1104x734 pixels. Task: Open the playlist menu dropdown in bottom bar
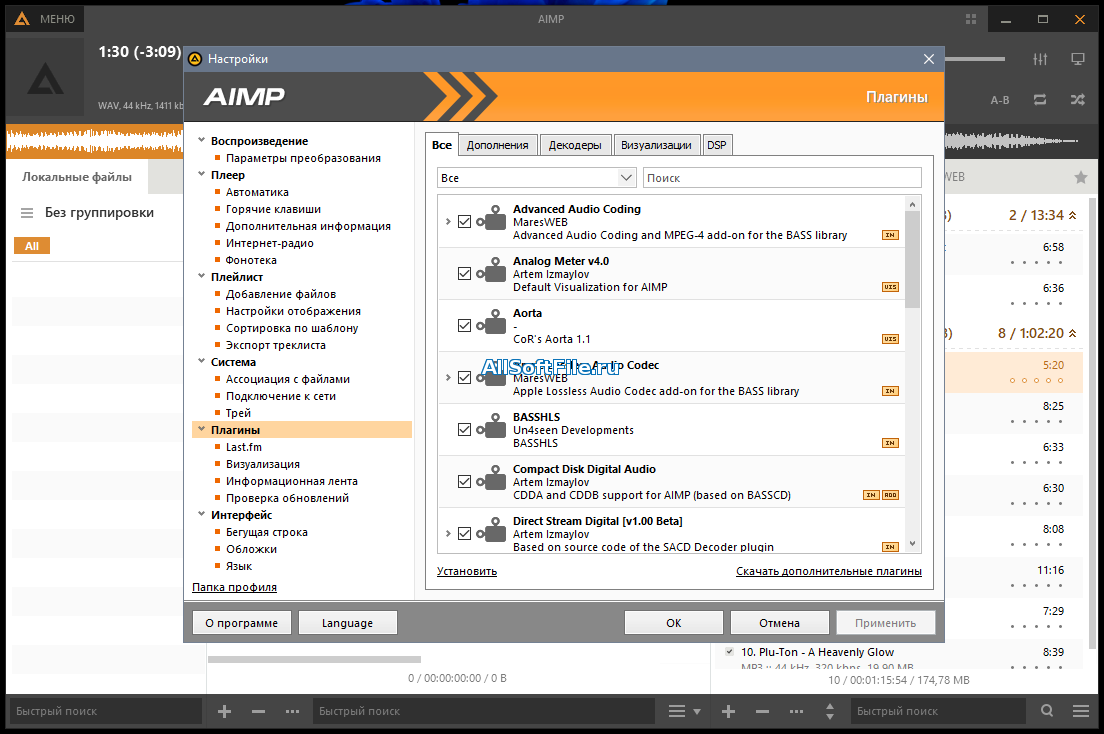click(684, 711)
